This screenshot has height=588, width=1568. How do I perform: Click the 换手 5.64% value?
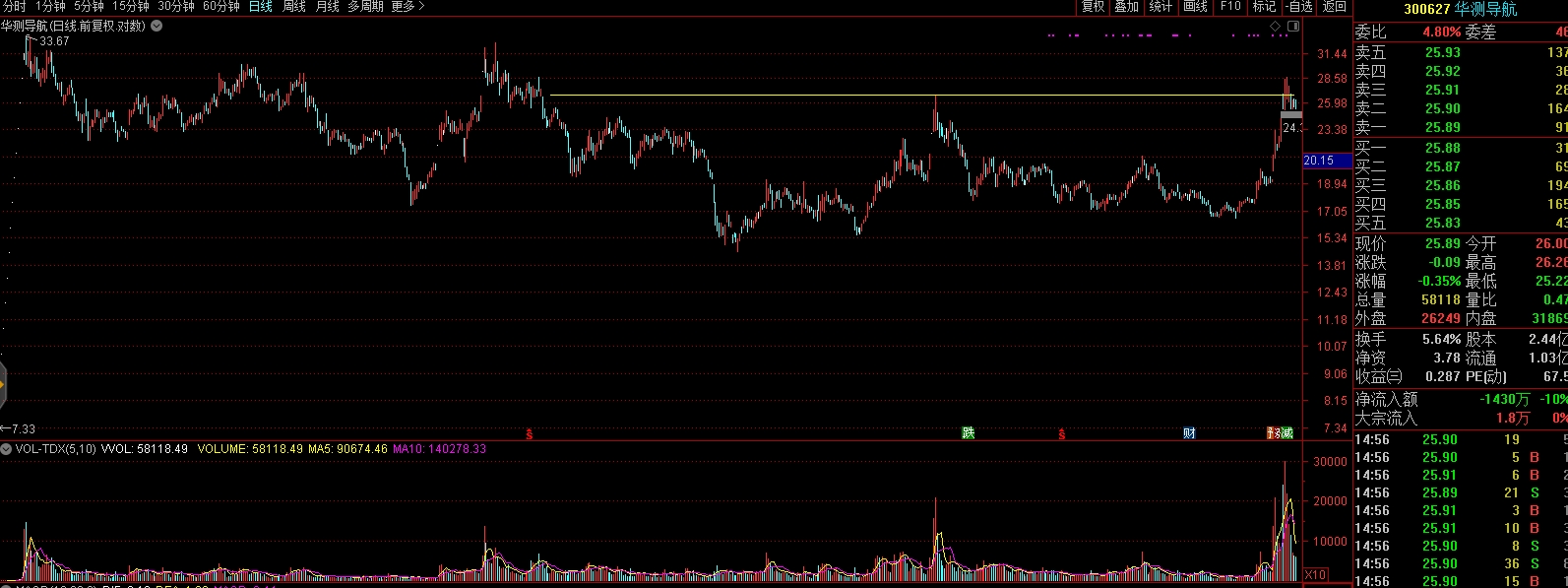pos(1441,339)
